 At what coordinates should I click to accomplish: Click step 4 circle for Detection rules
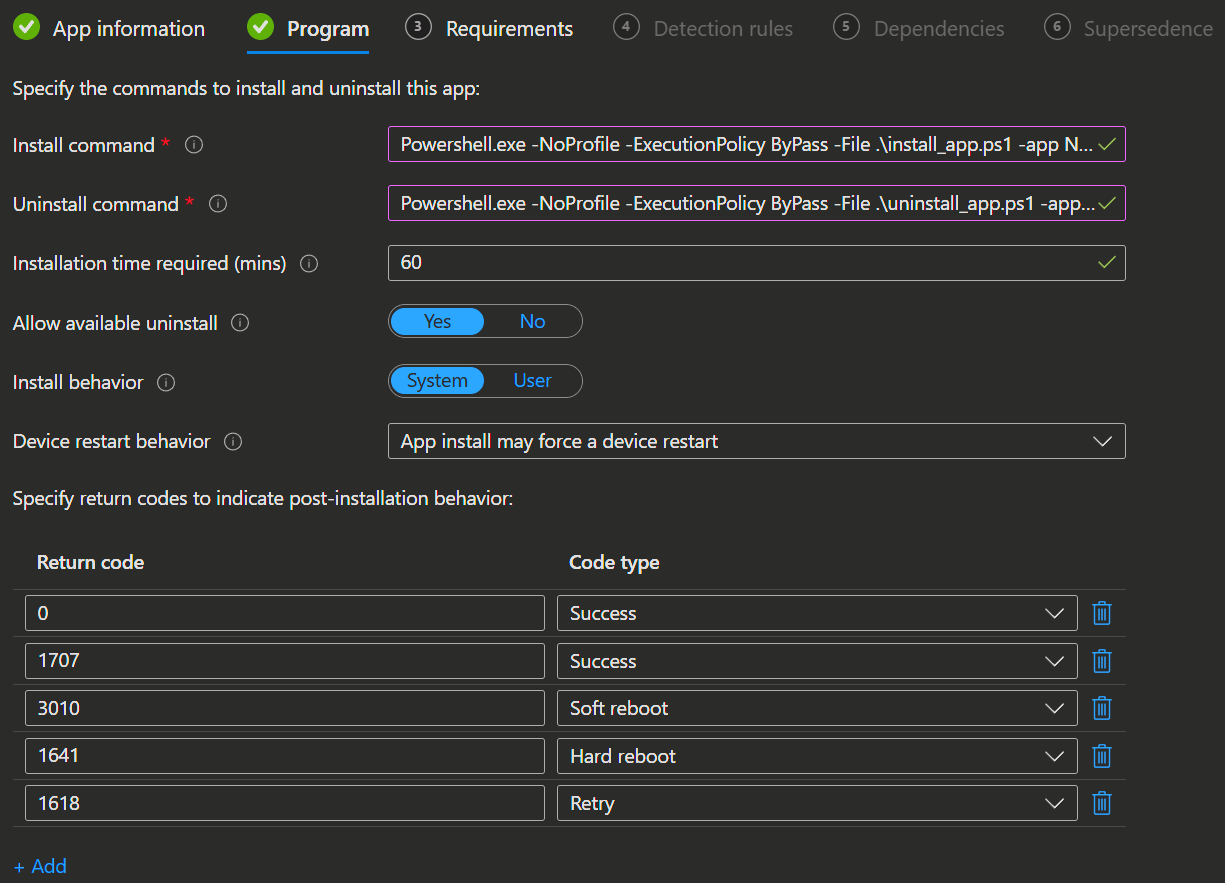coord(627,27)
